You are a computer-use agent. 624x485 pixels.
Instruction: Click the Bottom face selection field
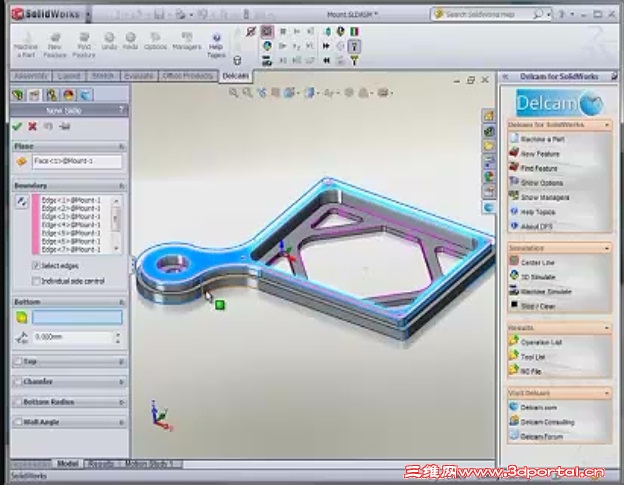[x=77, y=317]
